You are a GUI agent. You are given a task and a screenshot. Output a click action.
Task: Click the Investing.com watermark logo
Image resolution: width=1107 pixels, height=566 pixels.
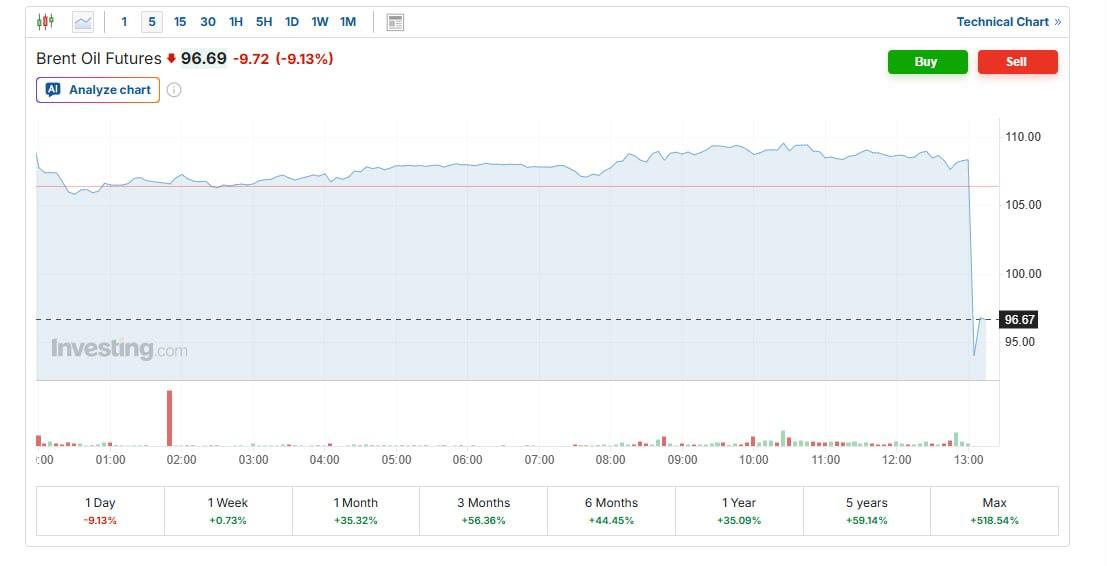[119, 349]
